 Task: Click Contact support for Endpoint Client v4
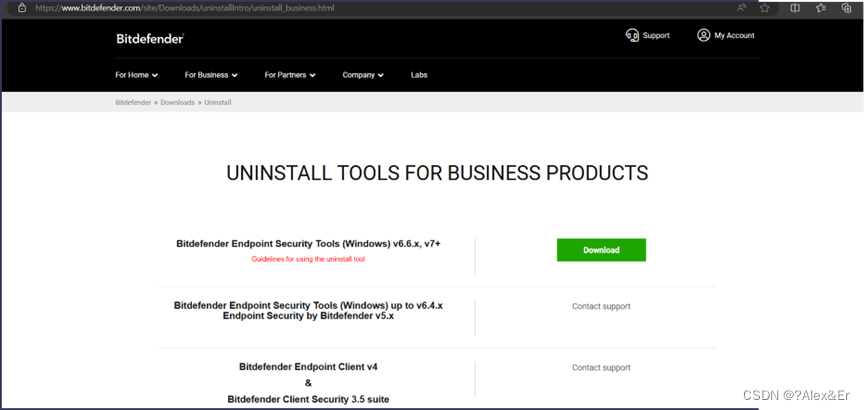[601, 368]
